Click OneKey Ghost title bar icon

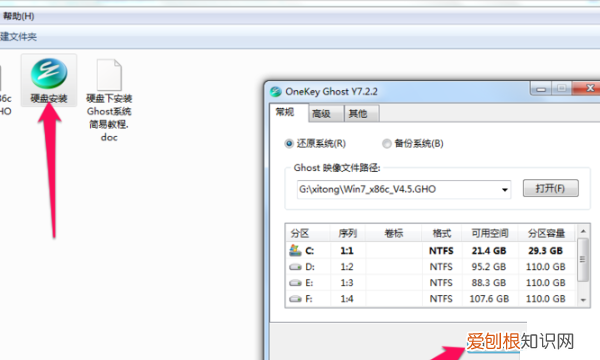(276, 92)
